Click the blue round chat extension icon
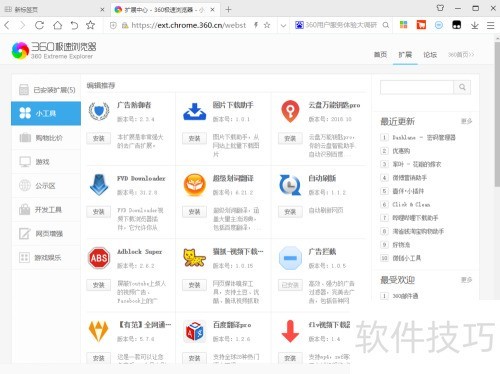This screenshot has width=500, height=374. pos(439,25)
